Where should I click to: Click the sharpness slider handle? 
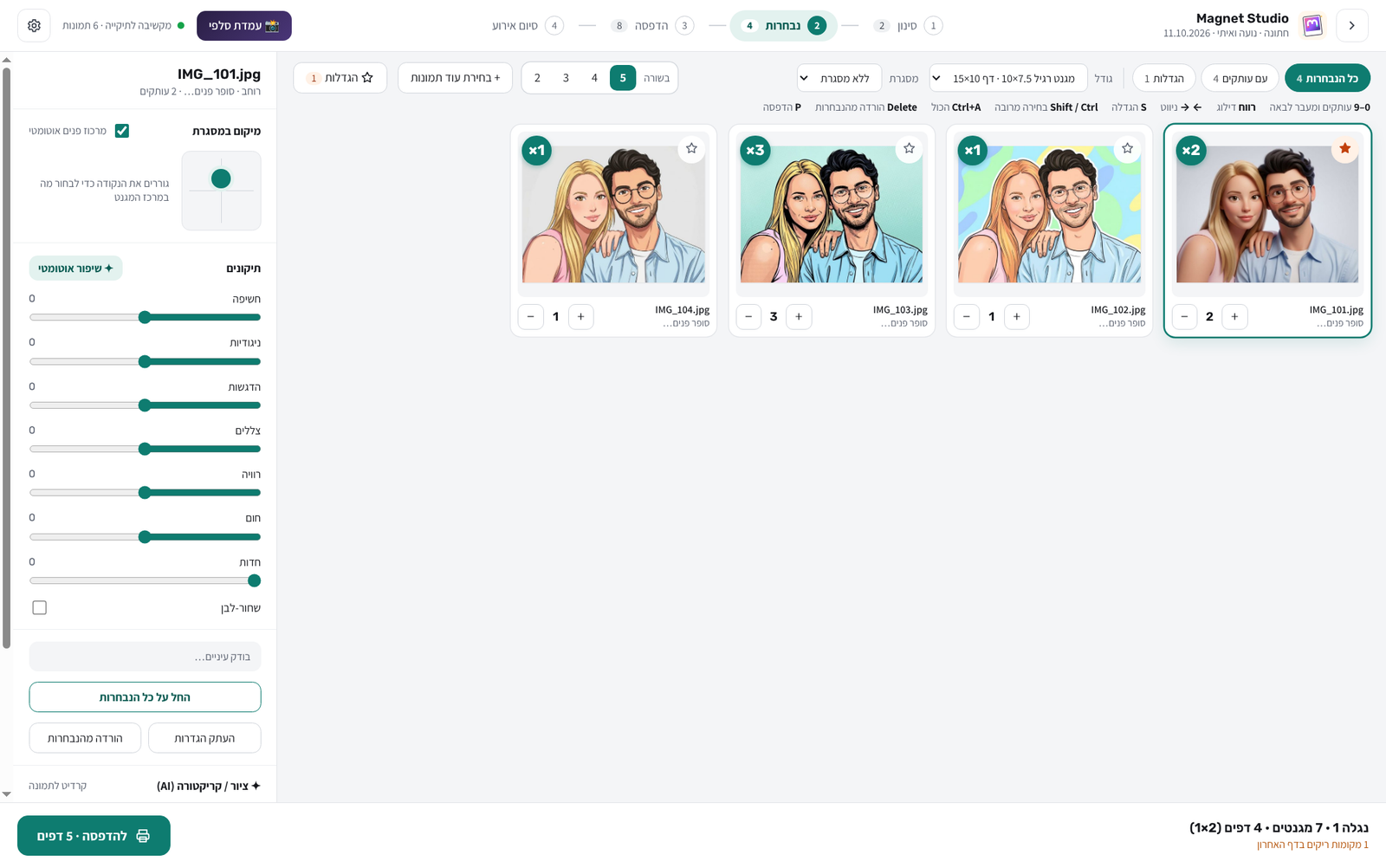(254, 580)
